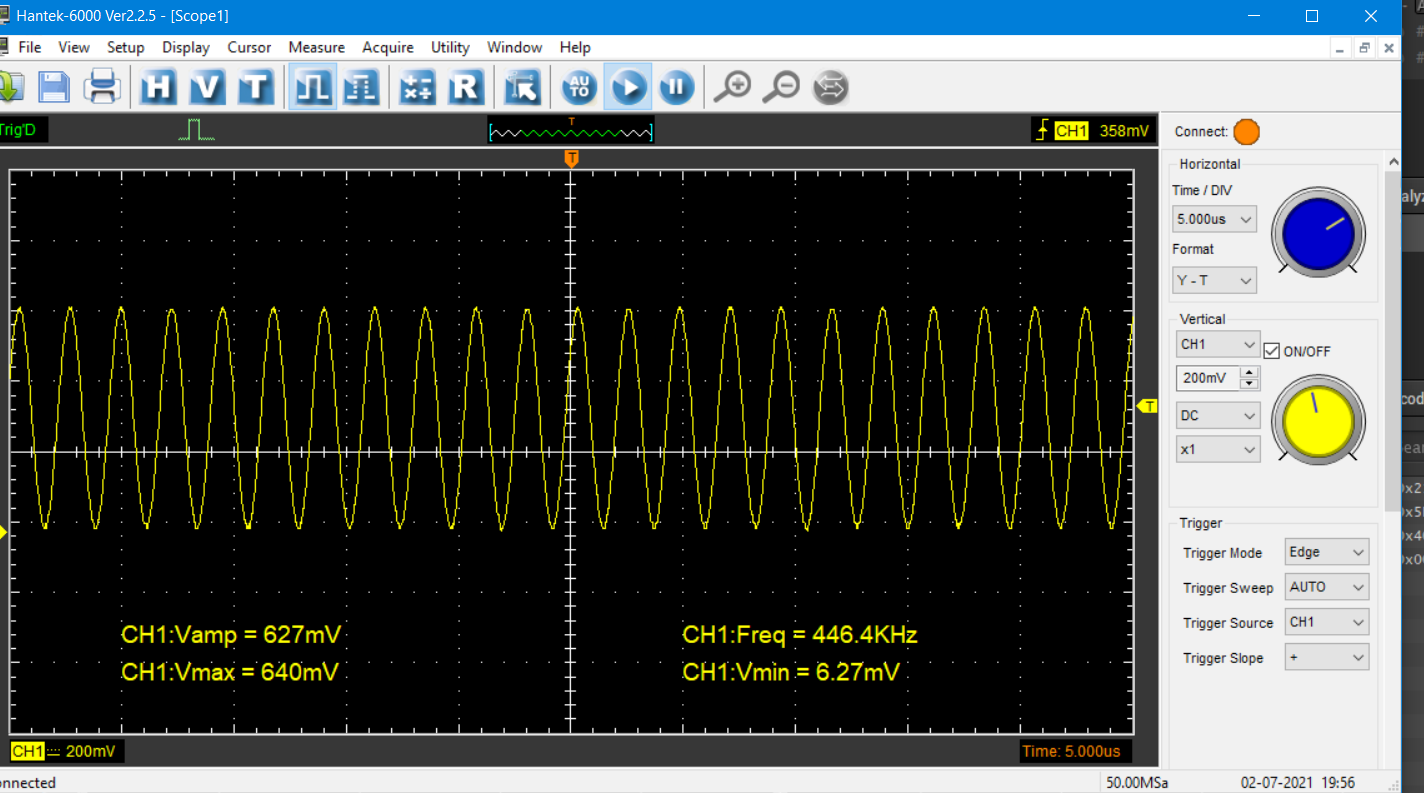Click the Trig'D status label
The width and height of the screenshot is (1424, 793).
(20, 130)
